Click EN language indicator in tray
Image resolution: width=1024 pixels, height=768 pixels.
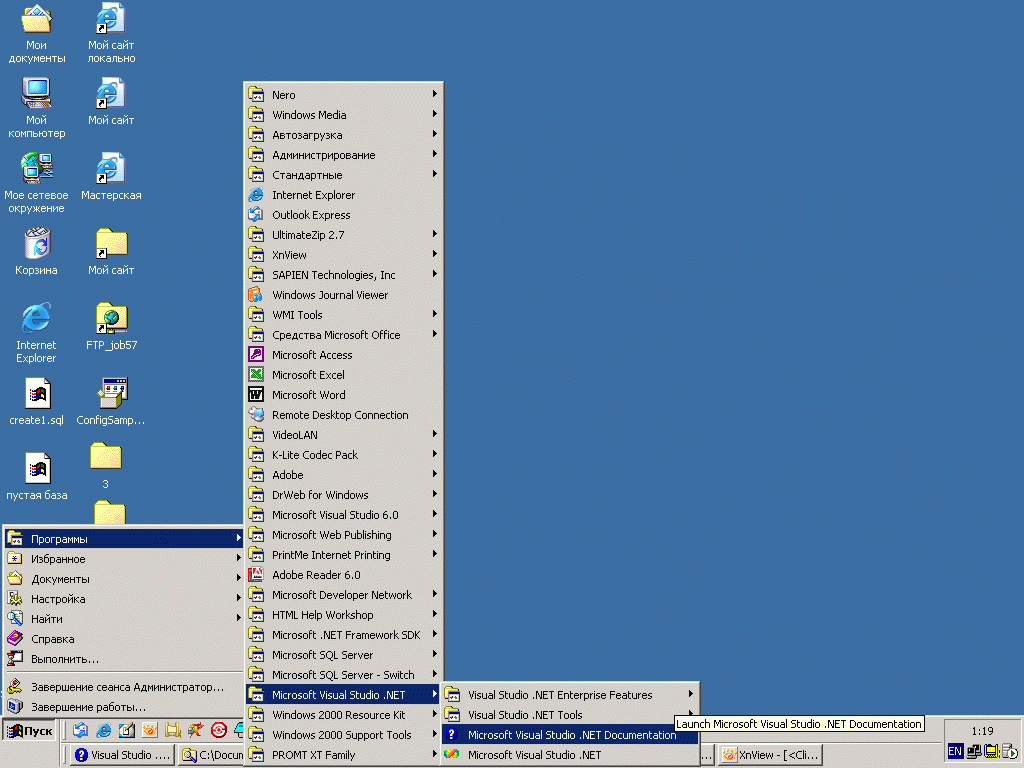[955, 751]
